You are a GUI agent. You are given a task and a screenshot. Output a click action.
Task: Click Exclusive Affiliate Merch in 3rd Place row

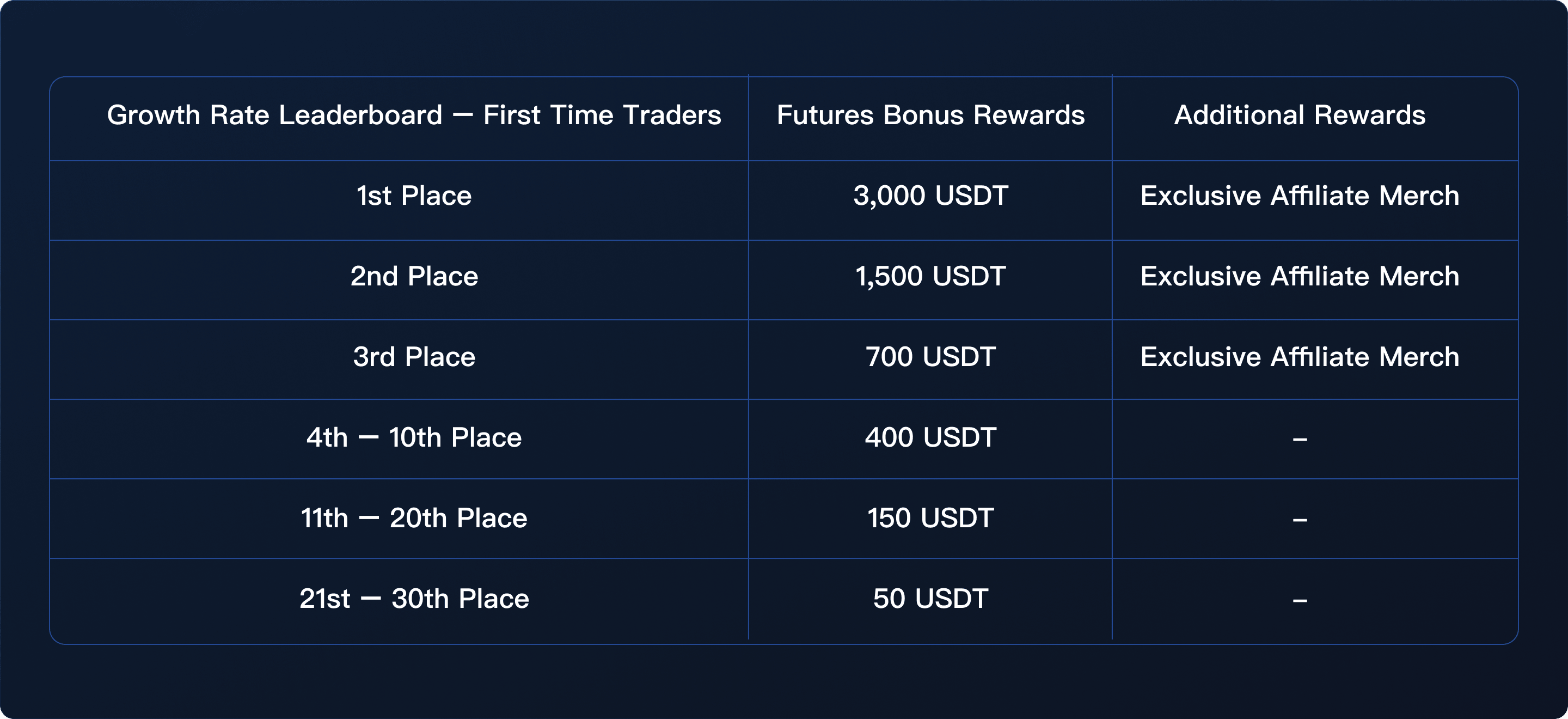pyautogui.click(x=1300, y=357)
